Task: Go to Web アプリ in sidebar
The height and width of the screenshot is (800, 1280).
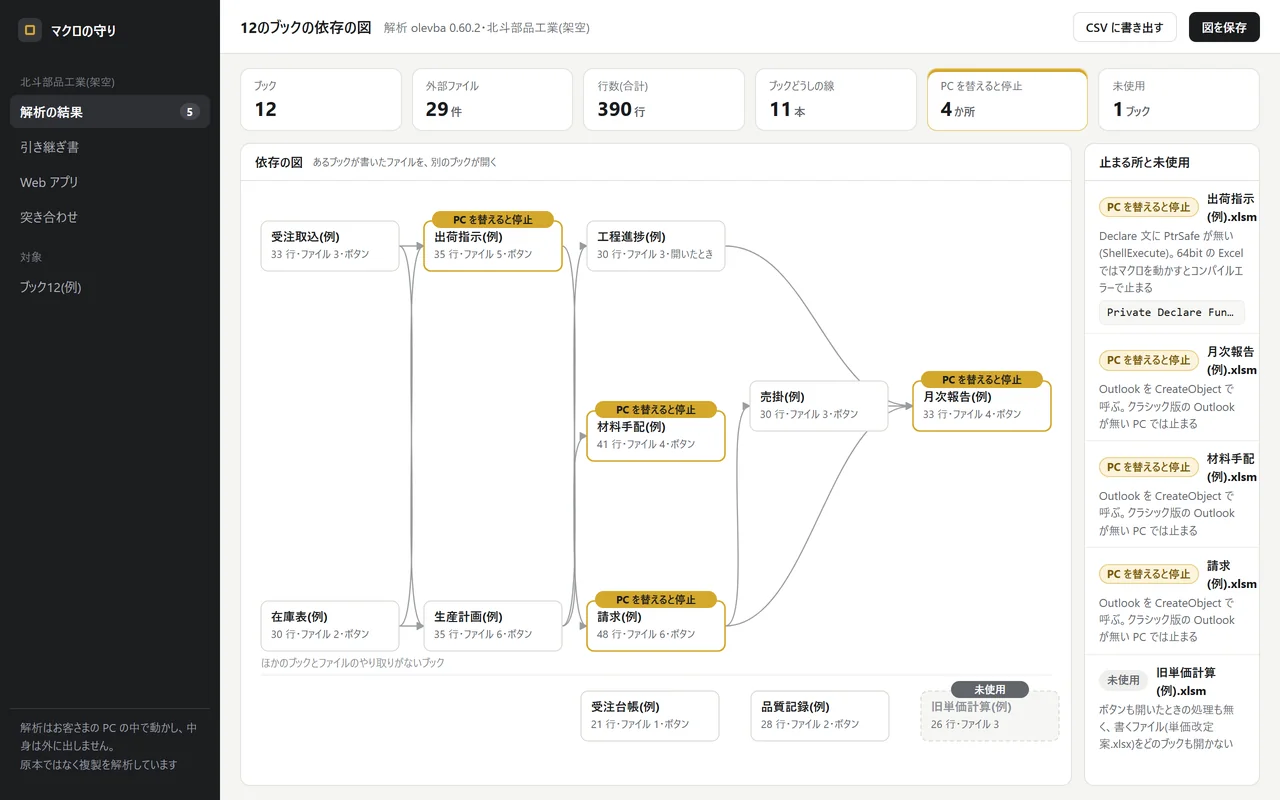Action: click(x=110, y=182)
